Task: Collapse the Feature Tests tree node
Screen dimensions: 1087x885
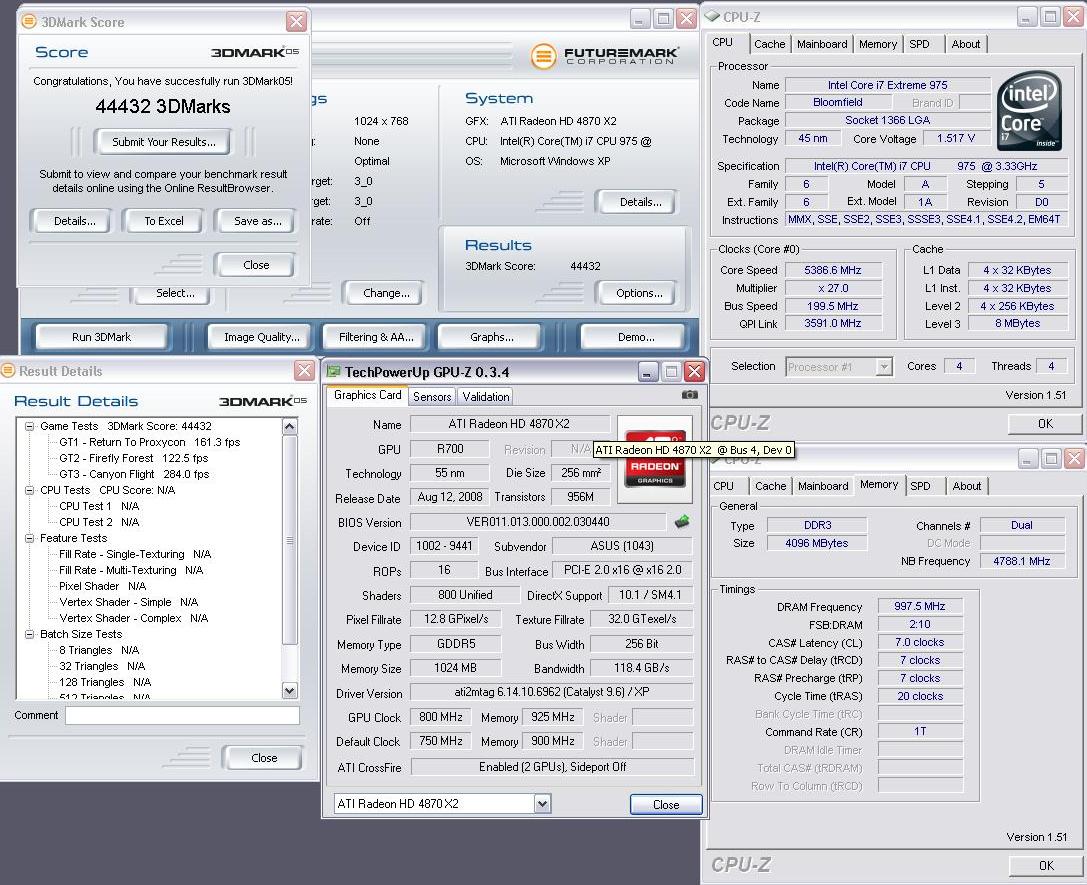Action: [x=30, y=538]
